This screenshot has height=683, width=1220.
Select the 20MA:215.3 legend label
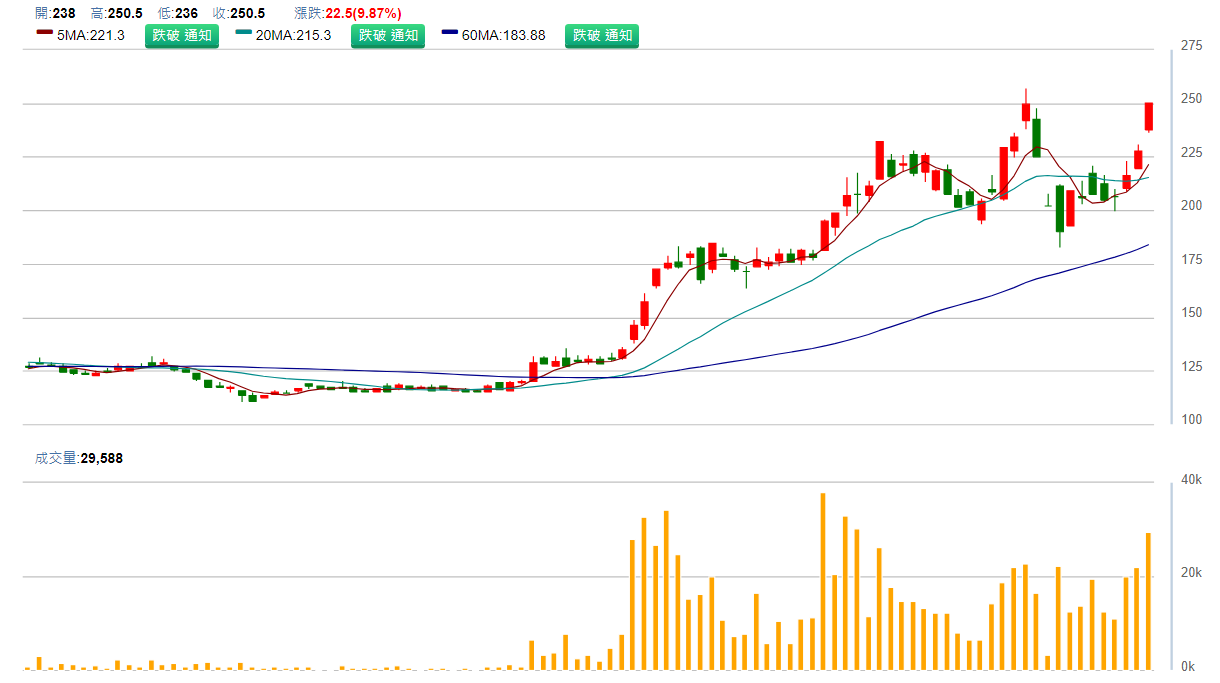[x=293, y=35]
